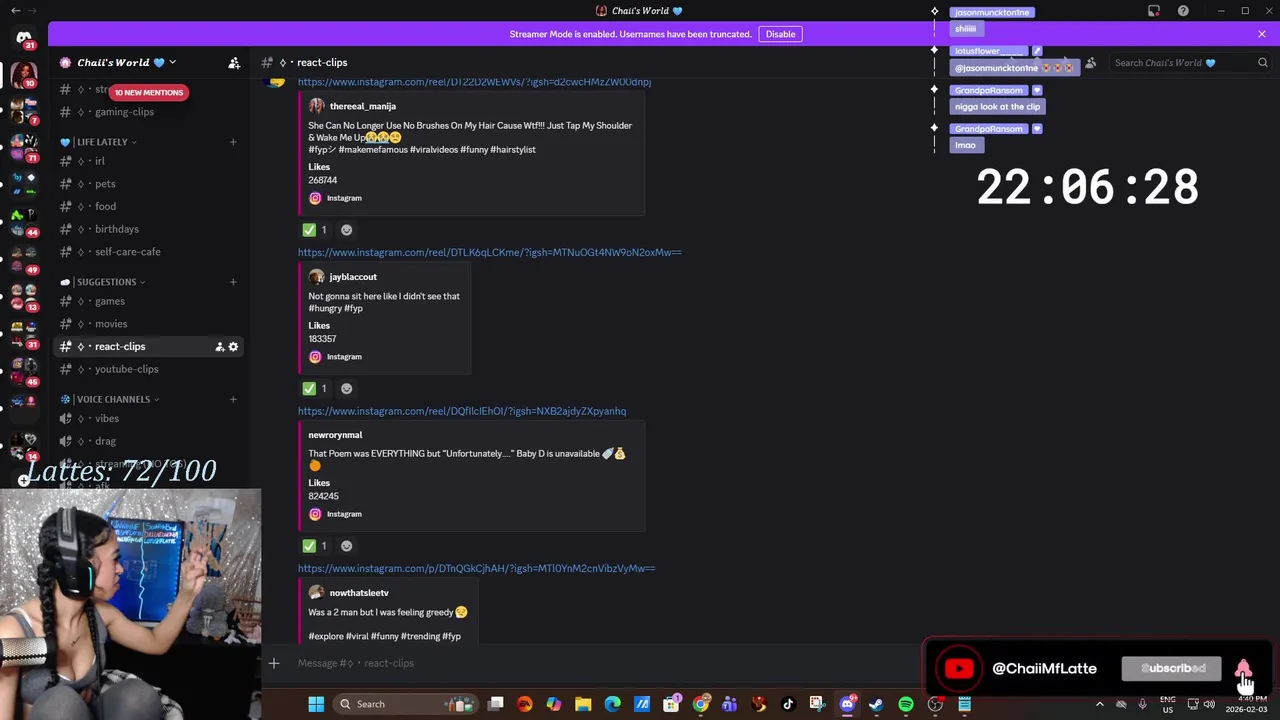Open react-clips channel settings gear
Viewport: 1280px width, 720px height.
click(x=234, y=346)
